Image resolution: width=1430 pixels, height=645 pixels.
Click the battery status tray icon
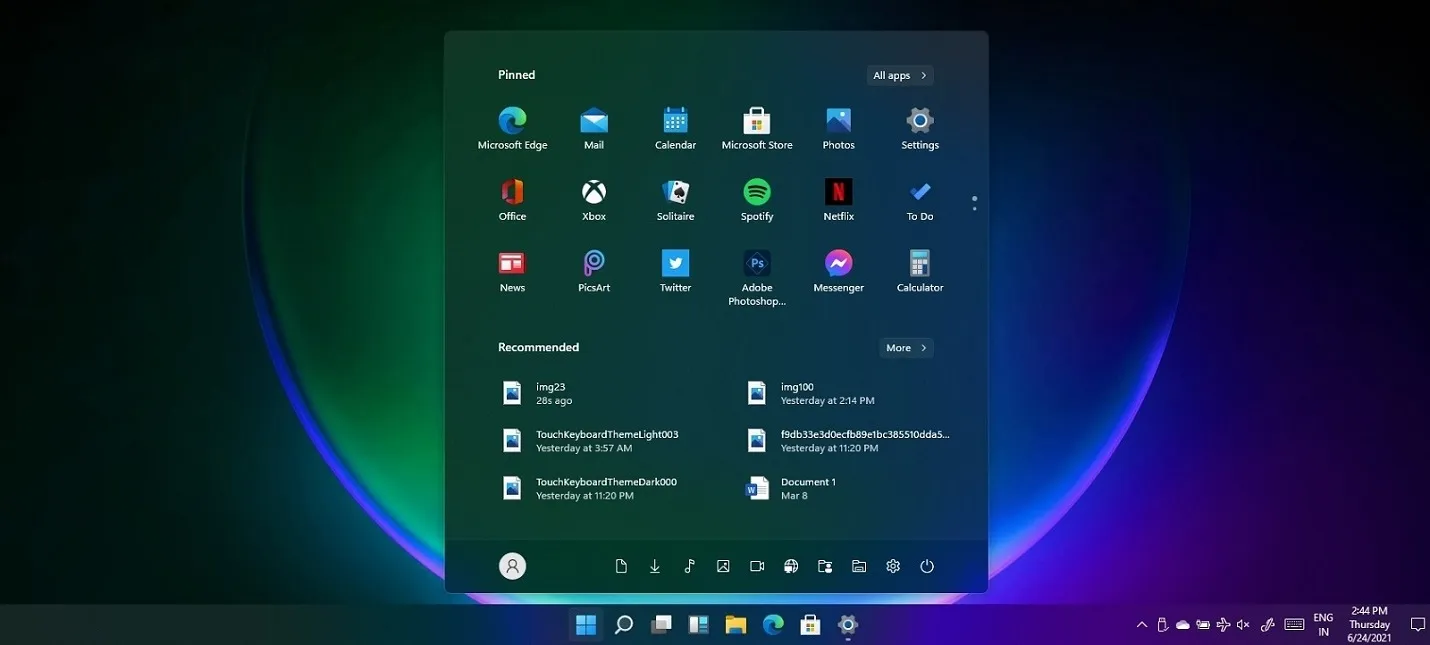point(1203,625)
